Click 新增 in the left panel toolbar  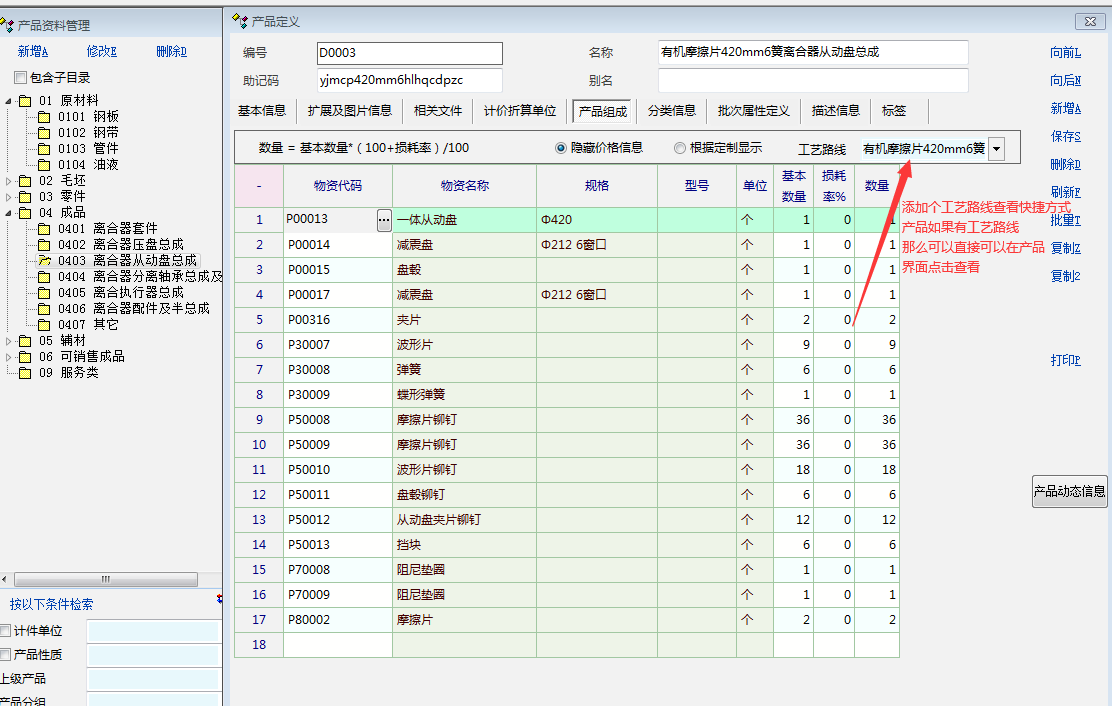pos(33,52)
